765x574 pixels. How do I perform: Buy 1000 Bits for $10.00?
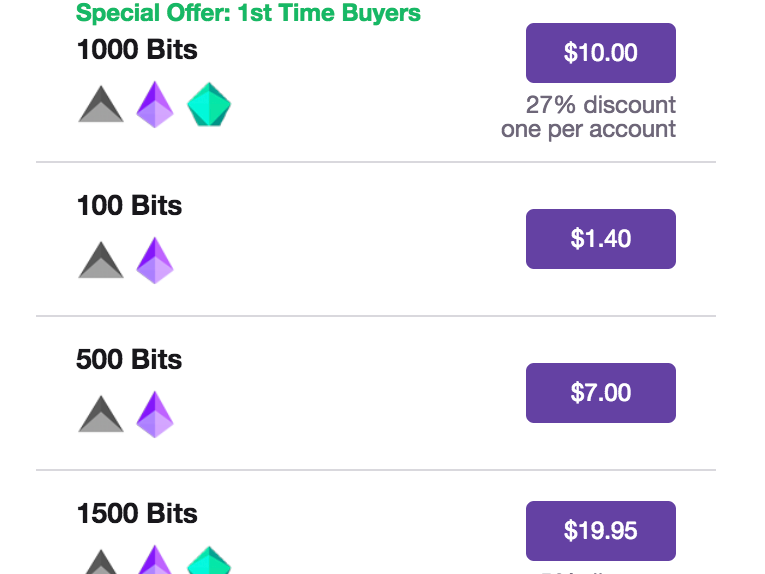click(x=601, y=53)
